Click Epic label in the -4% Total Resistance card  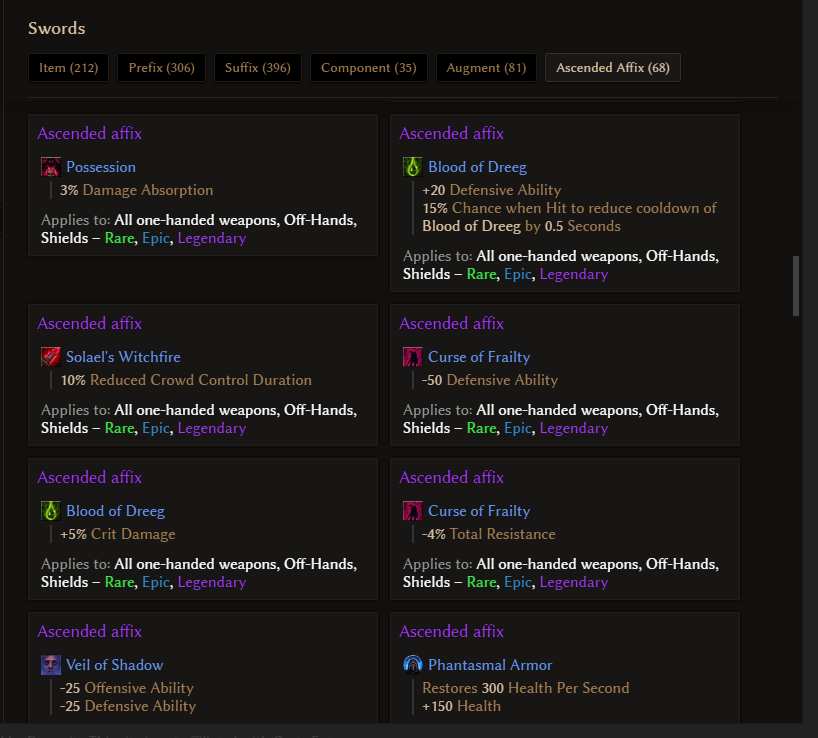518,582
